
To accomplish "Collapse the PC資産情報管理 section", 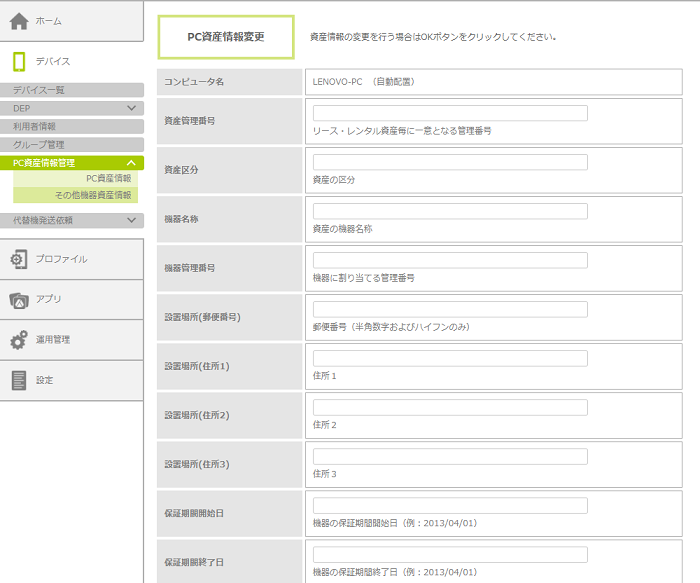I will coord(131,163).
